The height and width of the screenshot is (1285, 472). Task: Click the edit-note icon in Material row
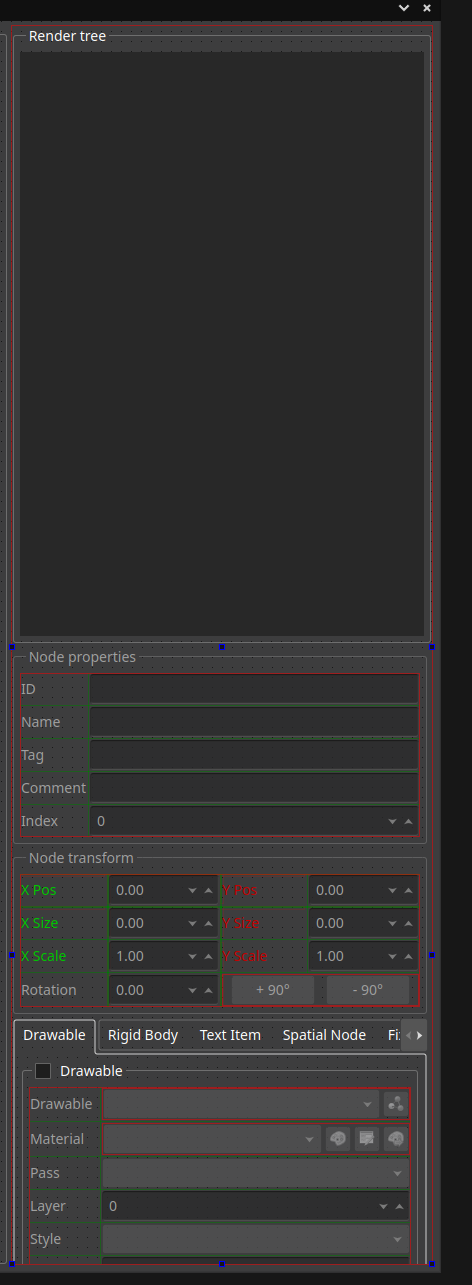click(367, 1139)
